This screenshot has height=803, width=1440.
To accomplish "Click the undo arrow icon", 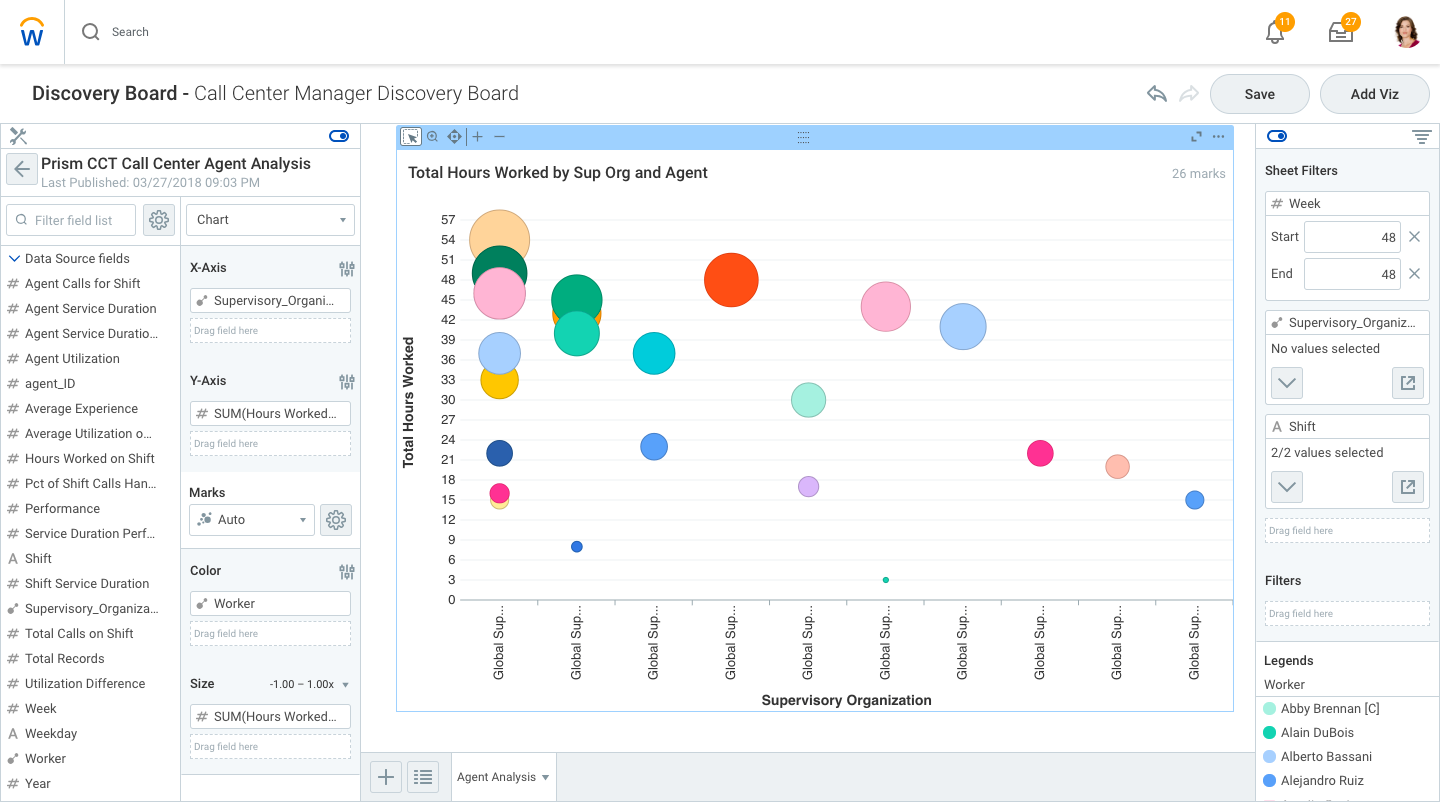I will [x=1157, y=94].
